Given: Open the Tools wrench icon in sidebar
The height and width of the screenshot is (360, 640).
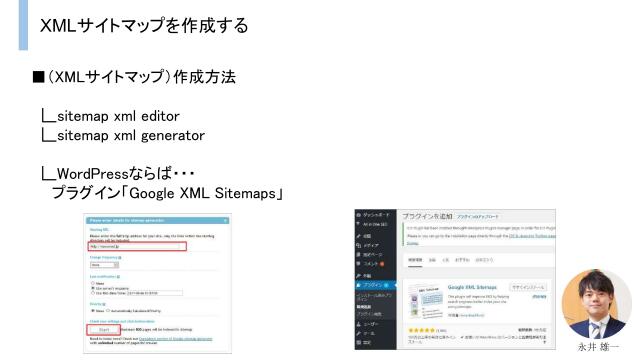Looking at the screenshot, I should pyautogui.click(x=358, y=333).
